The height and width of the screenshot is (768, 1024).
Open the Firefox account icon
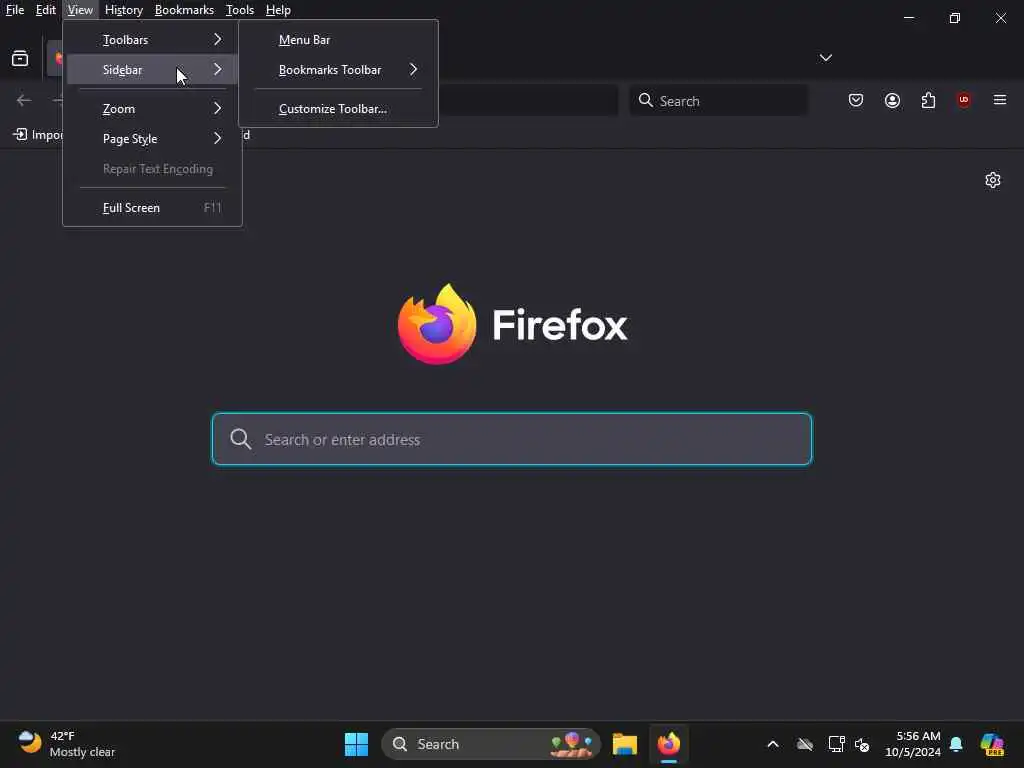[892, 101]
